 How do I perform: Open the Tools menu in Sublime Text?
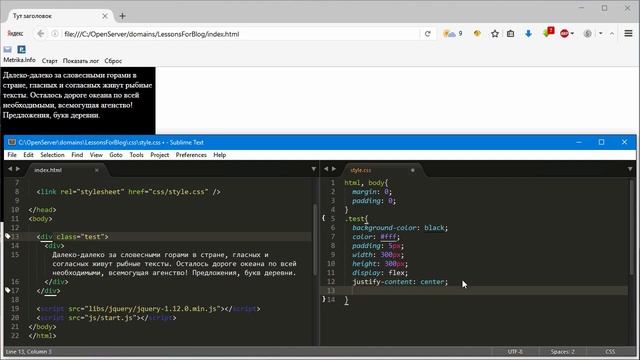136,155
